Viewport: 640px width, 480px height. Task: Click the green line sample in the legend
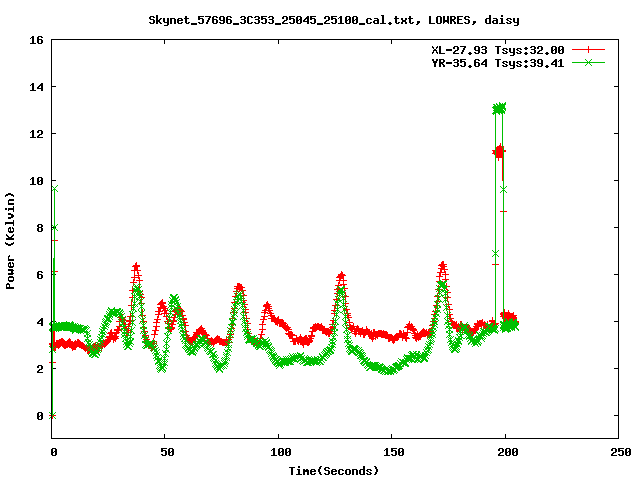point(589,62)
